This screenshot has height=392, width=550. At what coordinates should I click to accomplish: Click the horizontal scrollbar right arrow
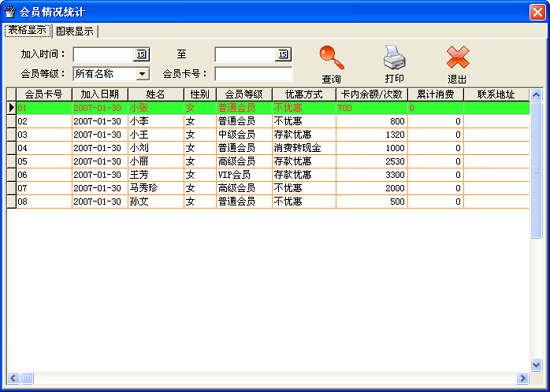[x=523, y=378]
